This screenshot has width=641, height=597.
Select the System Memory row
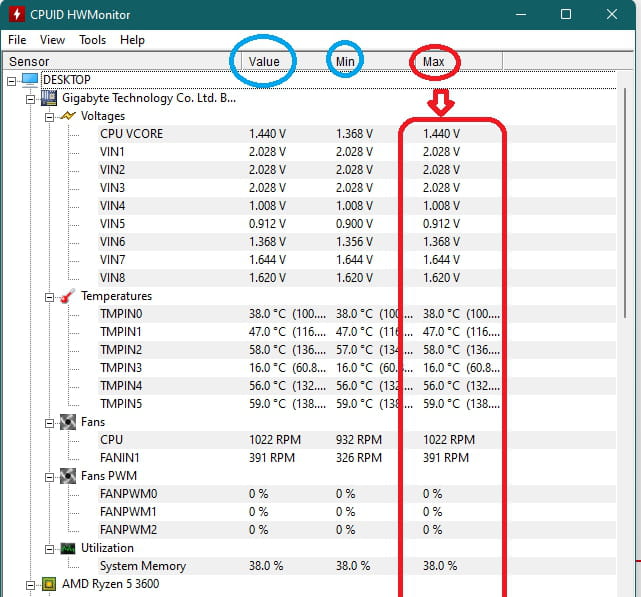click(x=356, y=566)
